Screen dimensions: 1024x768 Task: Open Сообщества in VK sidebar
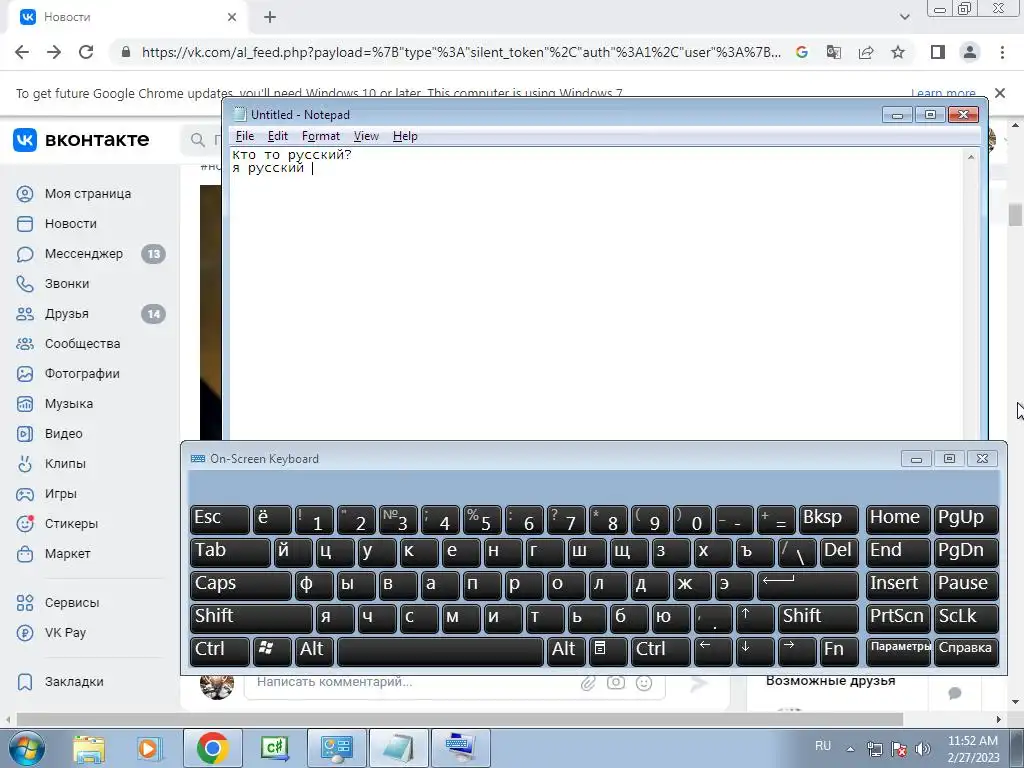pos(82,344)
